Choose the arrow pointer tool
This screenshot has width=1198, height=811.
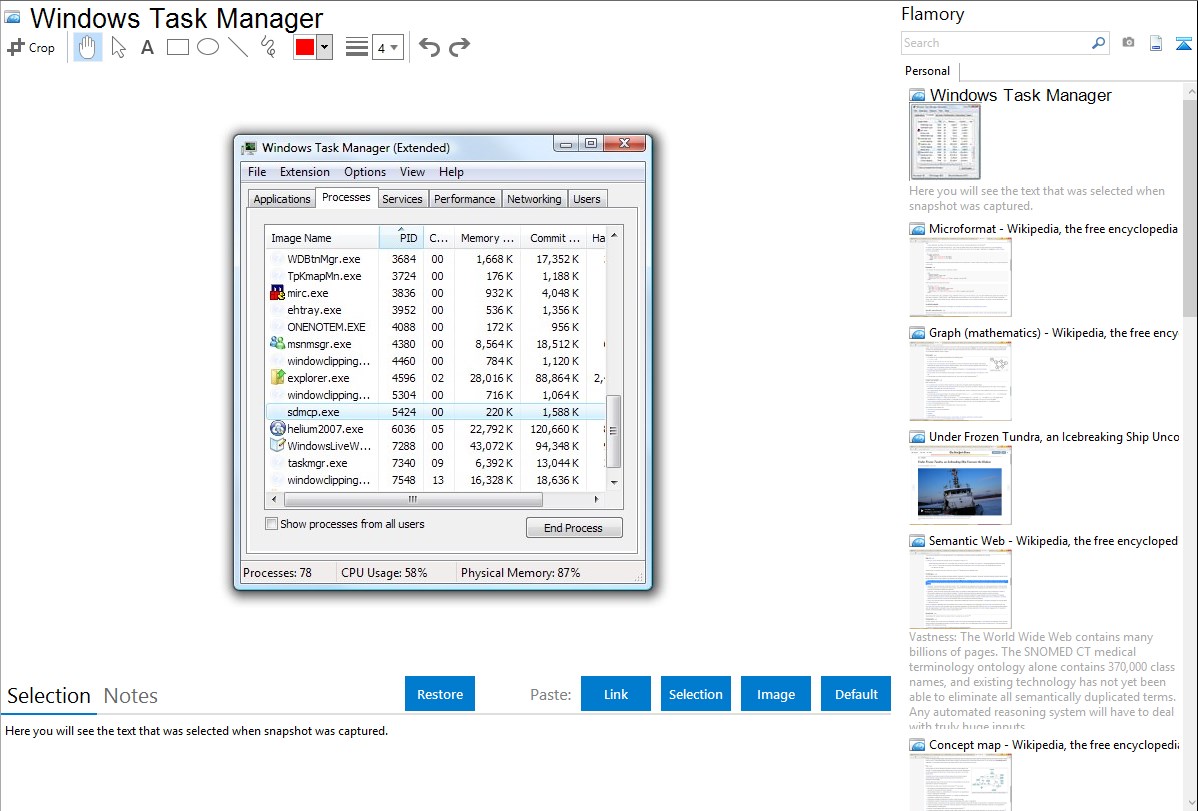click(118, 47)
